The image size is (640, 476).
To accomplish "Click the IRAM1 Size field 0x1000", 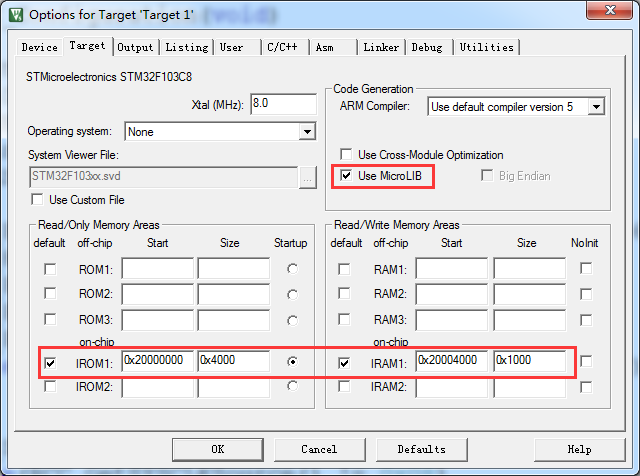I will pos(530,361).
